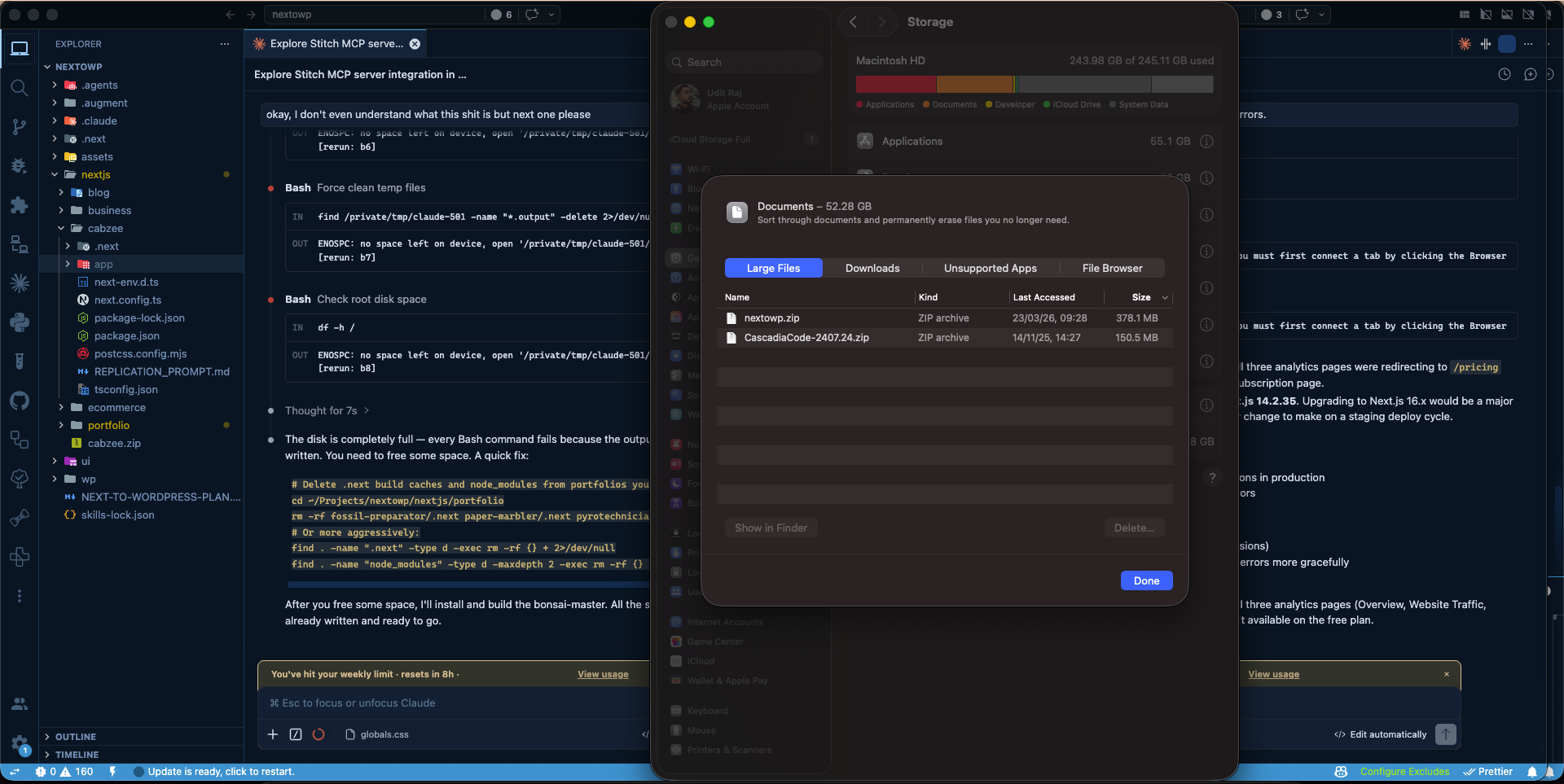
Task: Switch to the File Browser tab
Action: click(1112, 268)
